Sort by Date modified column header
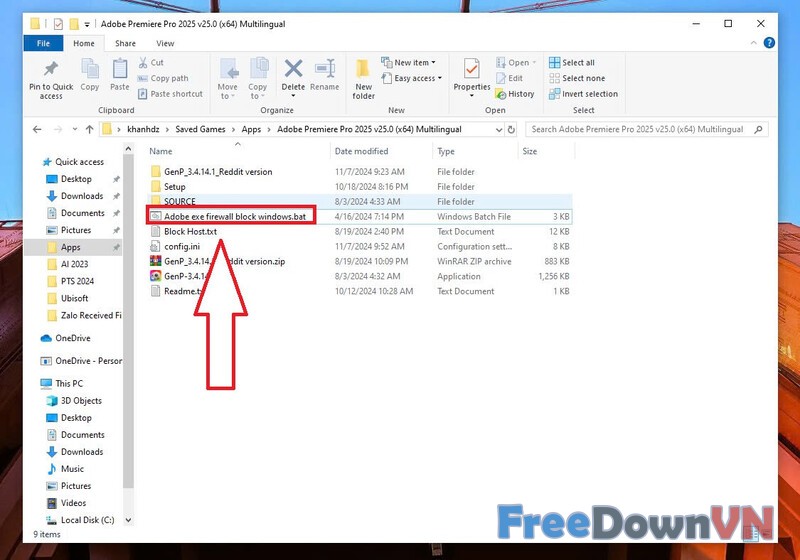This screenshot has width=800, height=560. coord(361,151)
